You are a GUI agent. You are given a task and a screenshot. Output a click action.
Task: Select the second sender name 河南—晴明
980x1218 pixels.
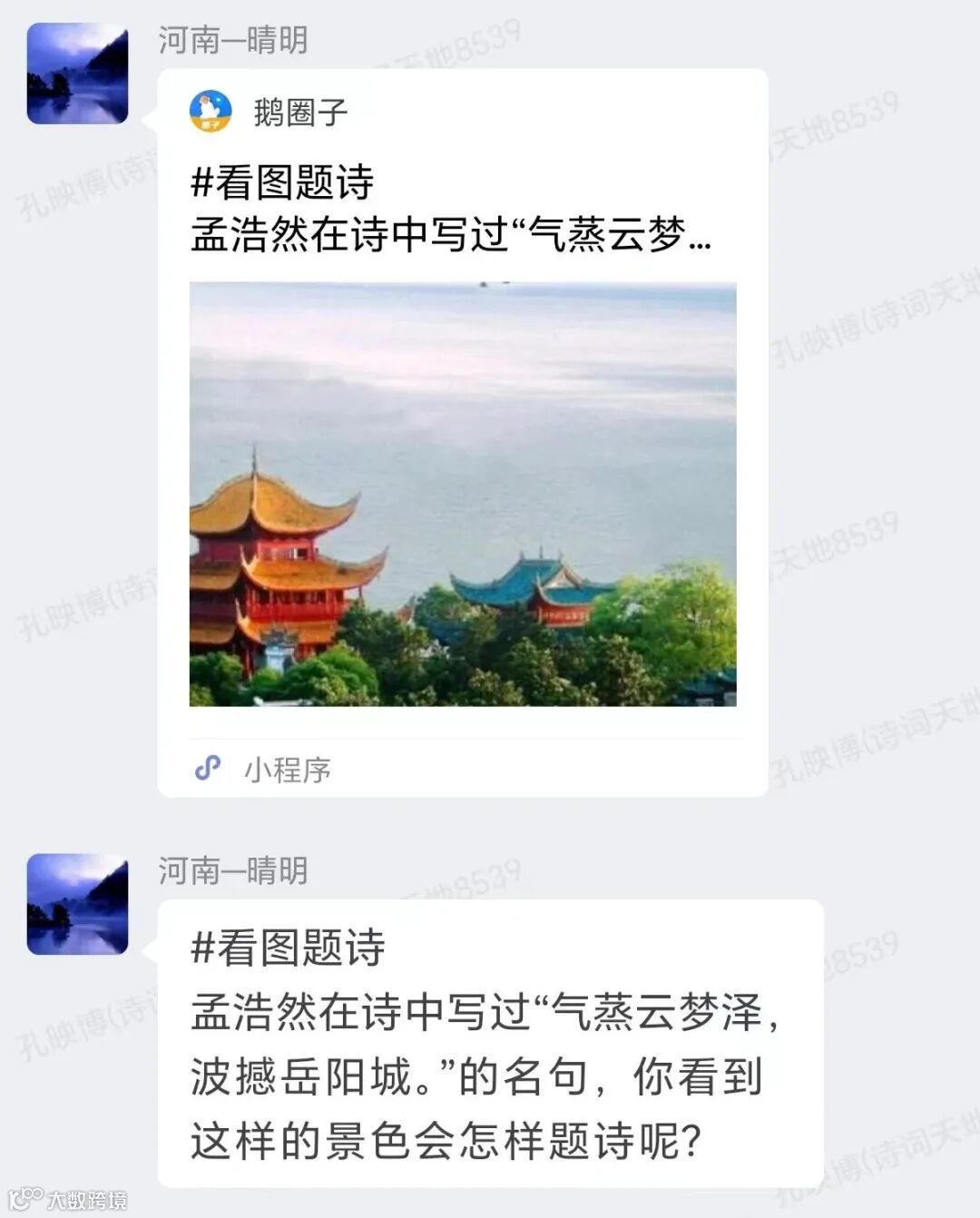(233, 870)
